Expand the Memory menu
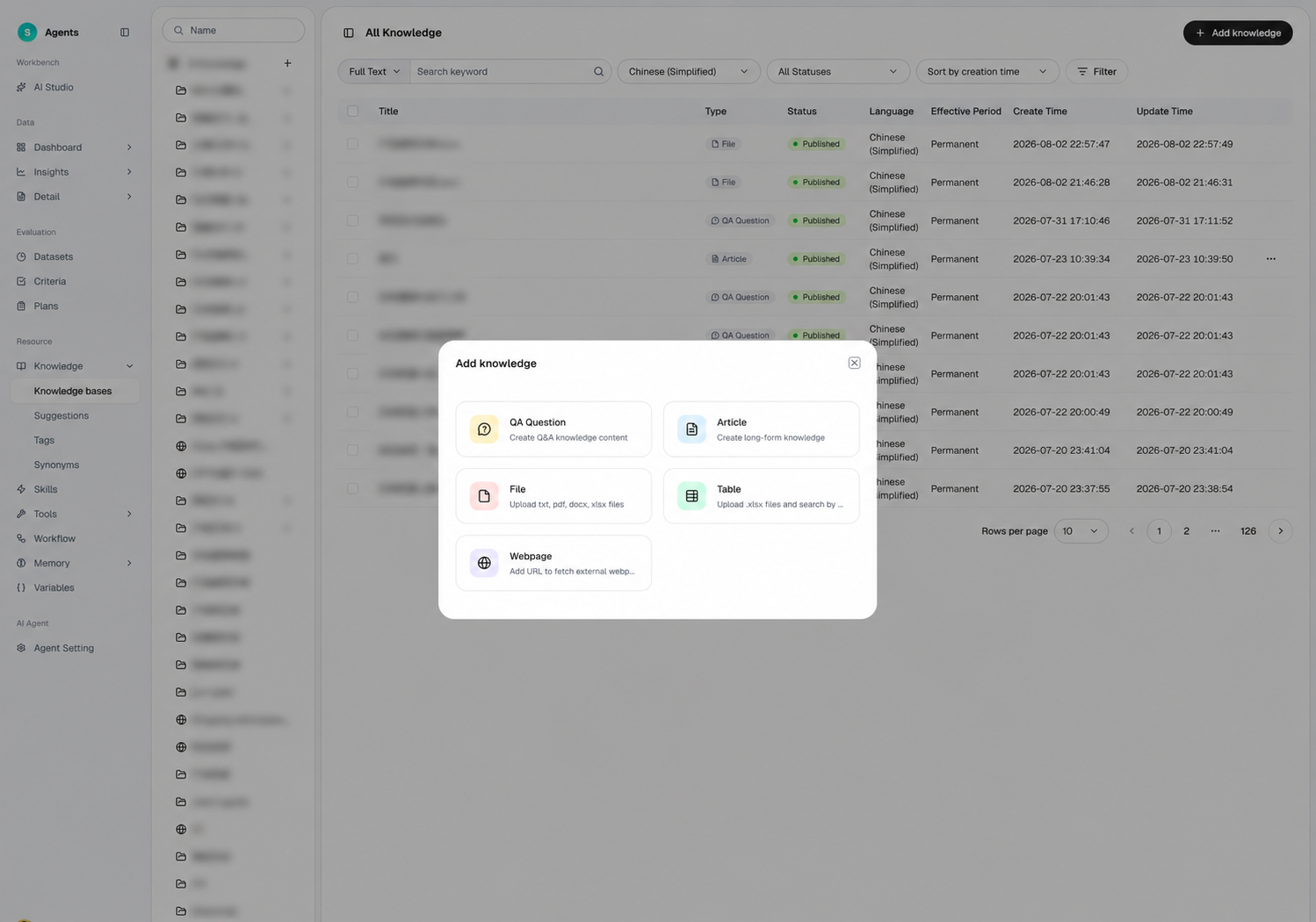Image resolution: width=1316 pixels, height=922 pixels. click(75, 563)
